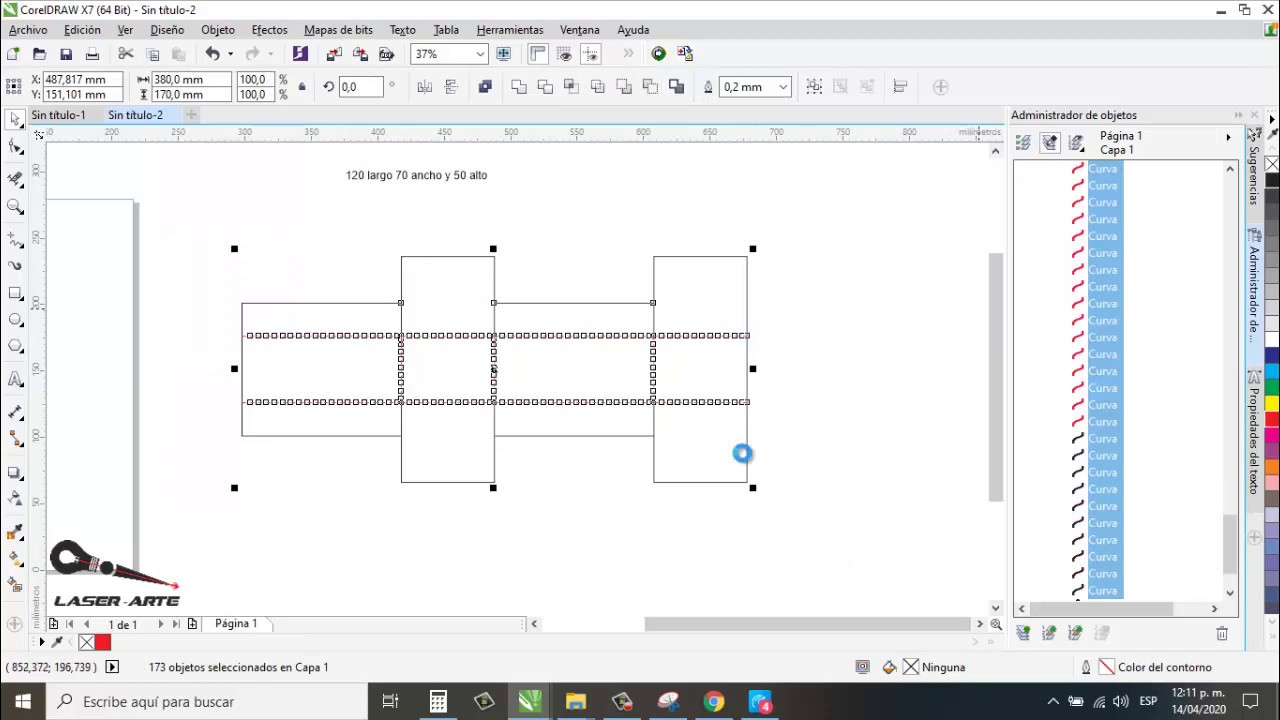Viewport: 1280px width, 720px height.
Task: Open the Herramientas menu
Action: (510, 30)
